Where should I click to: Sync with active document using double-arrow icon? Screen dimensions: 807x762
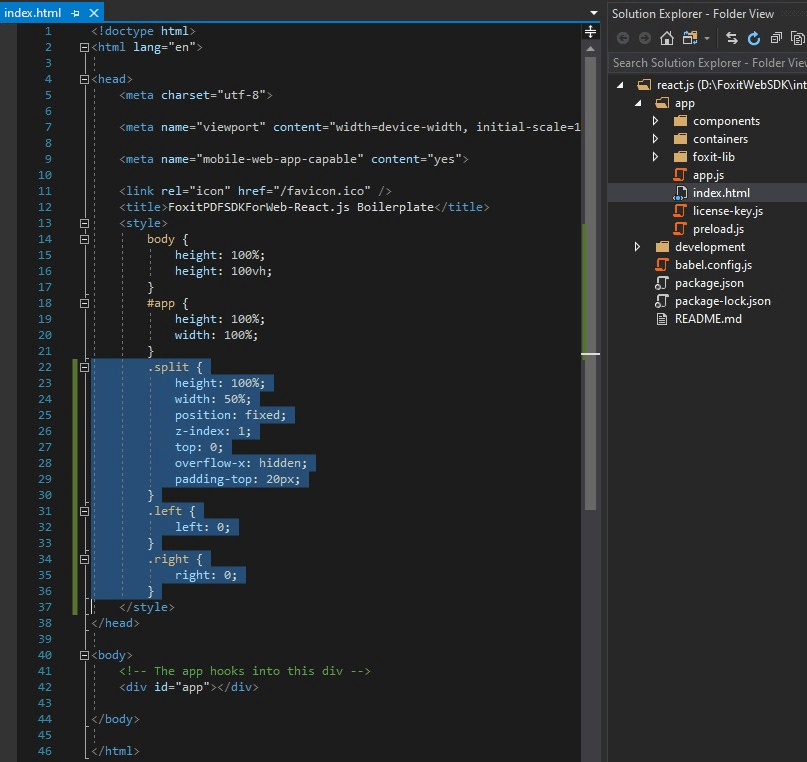coord(731,38)
